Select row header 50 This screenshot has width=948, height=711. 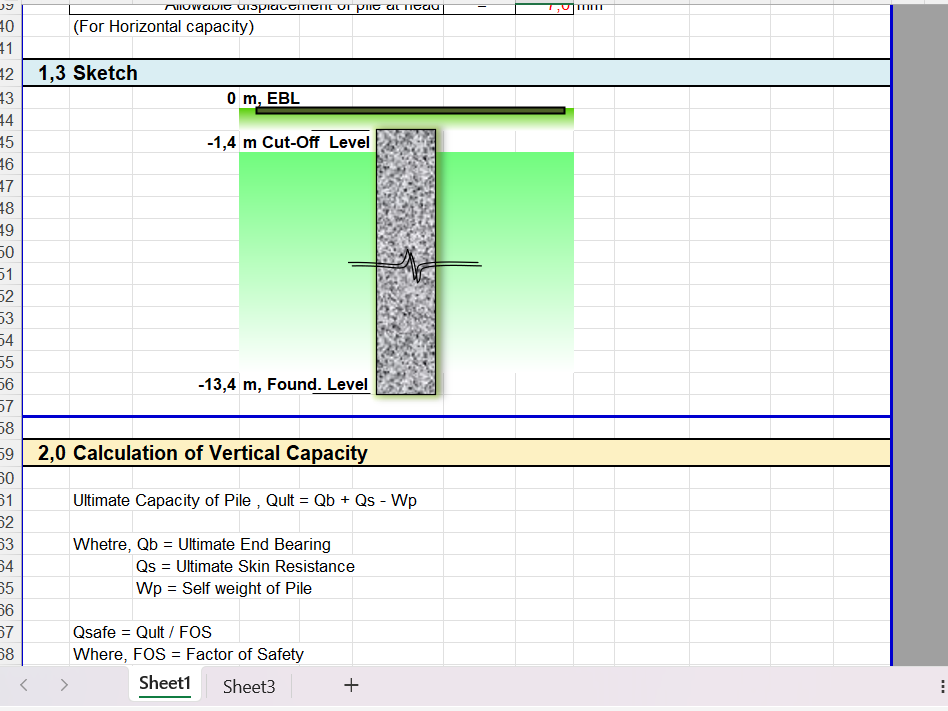click(10, 252)
